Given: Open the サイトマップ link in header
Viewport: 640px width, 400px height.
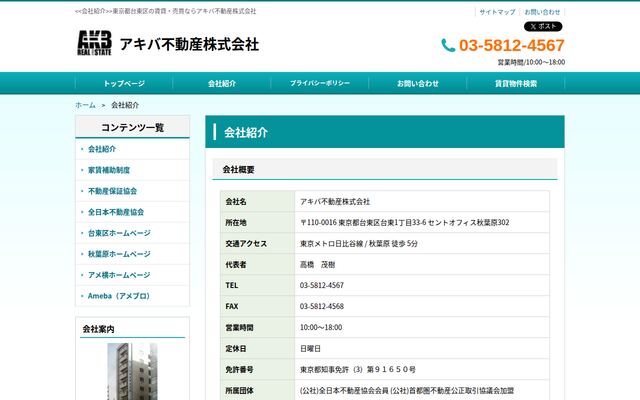Looking at the screenshot, I should pos(497,12).
